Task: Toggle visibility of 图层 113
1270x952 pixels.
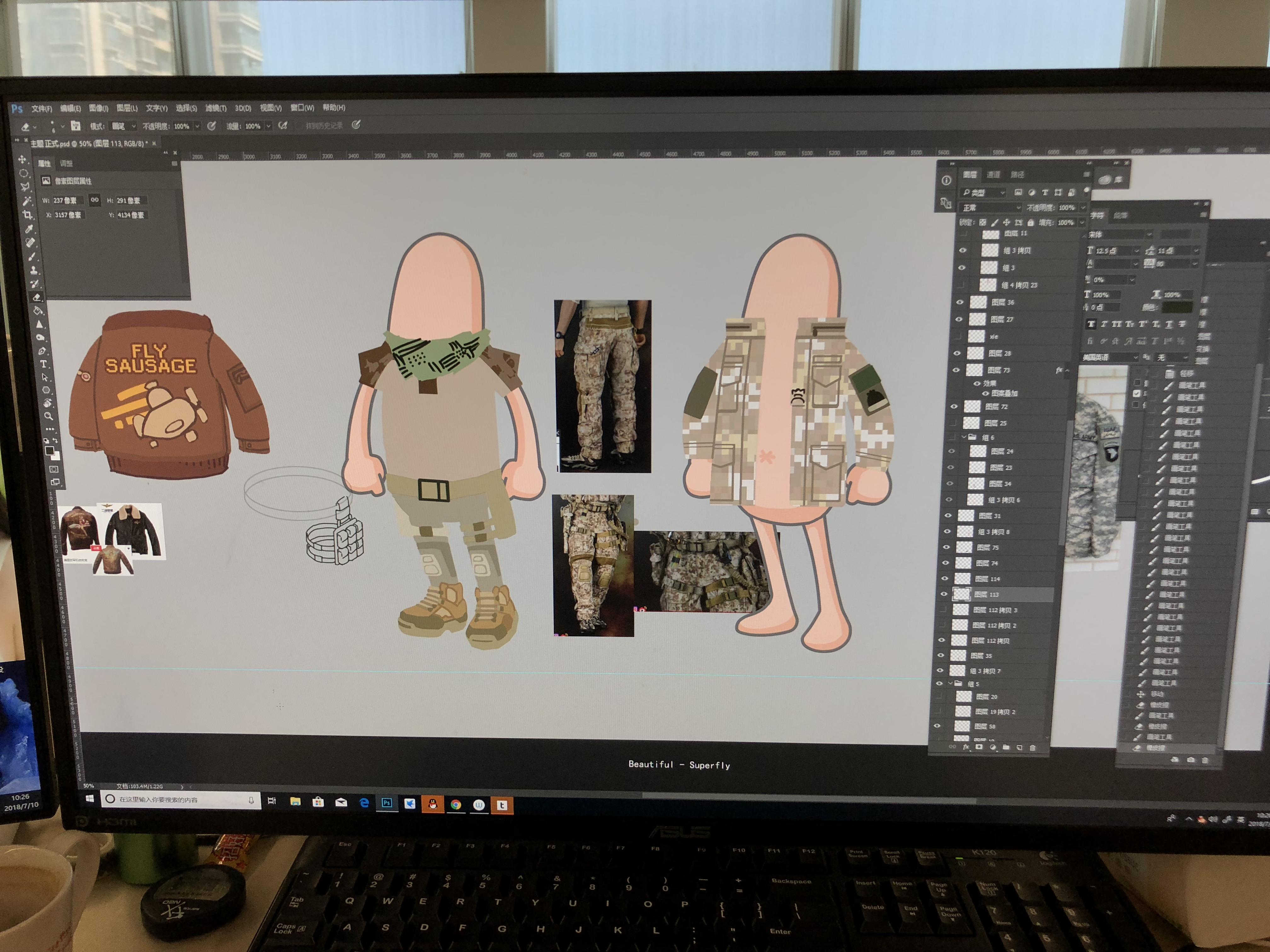Action: 944,594
